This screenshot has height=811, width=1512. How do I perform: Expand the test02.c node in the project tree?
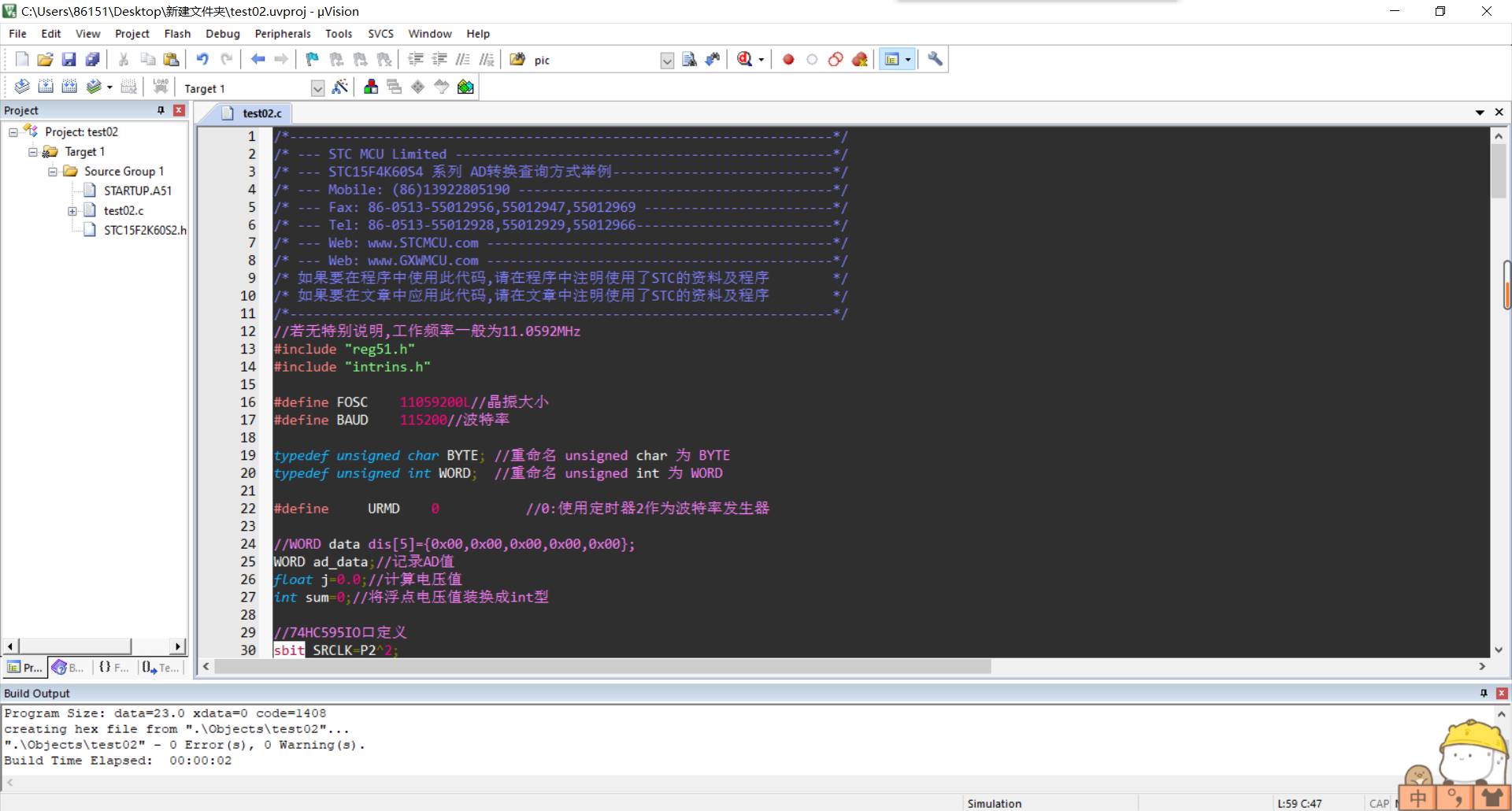point(73,210)
